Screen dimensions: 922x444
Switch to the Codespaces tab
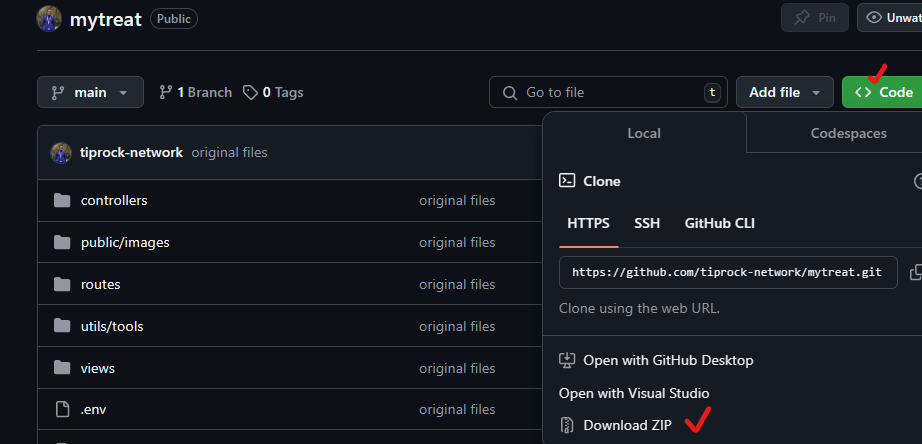848,133
